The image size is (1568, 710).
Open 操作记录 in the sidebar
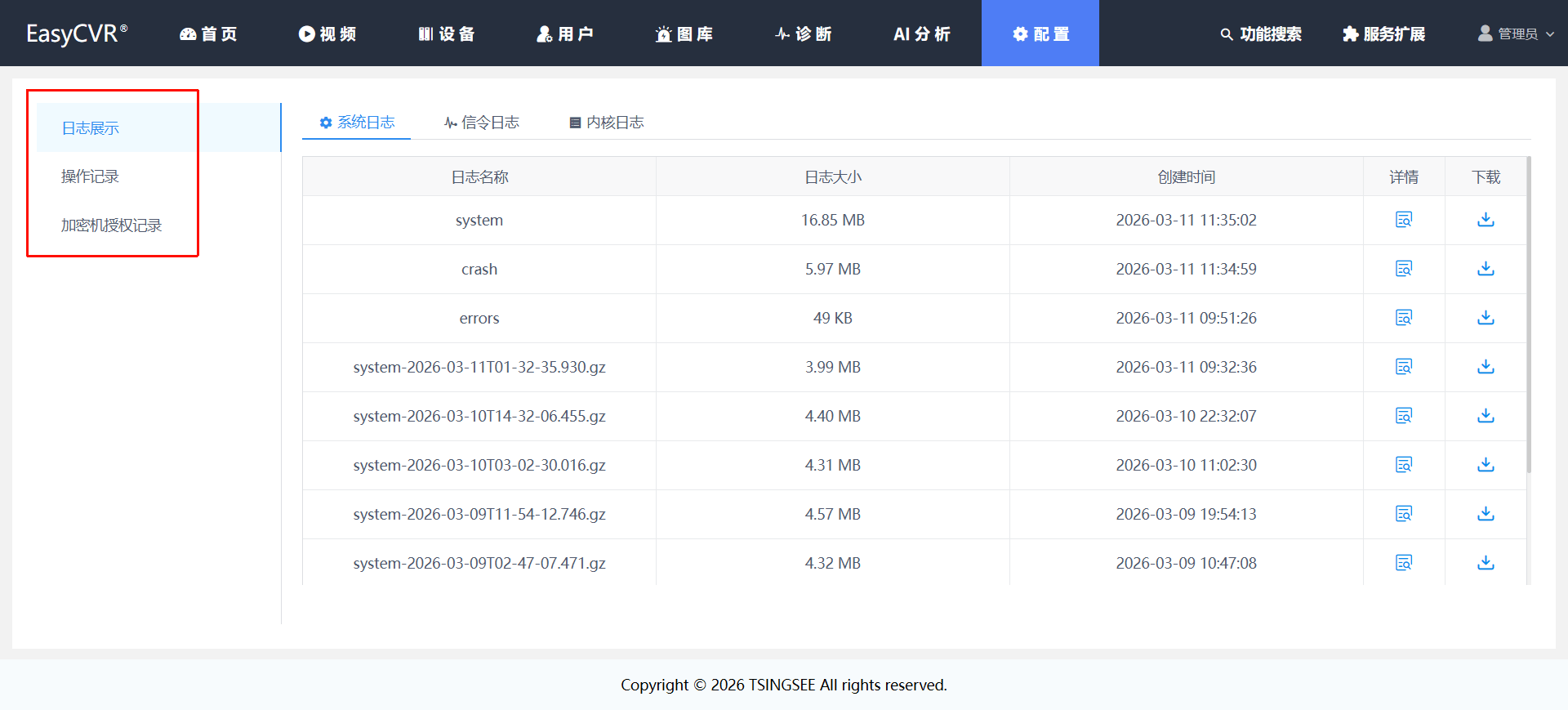tap(90, 176)
